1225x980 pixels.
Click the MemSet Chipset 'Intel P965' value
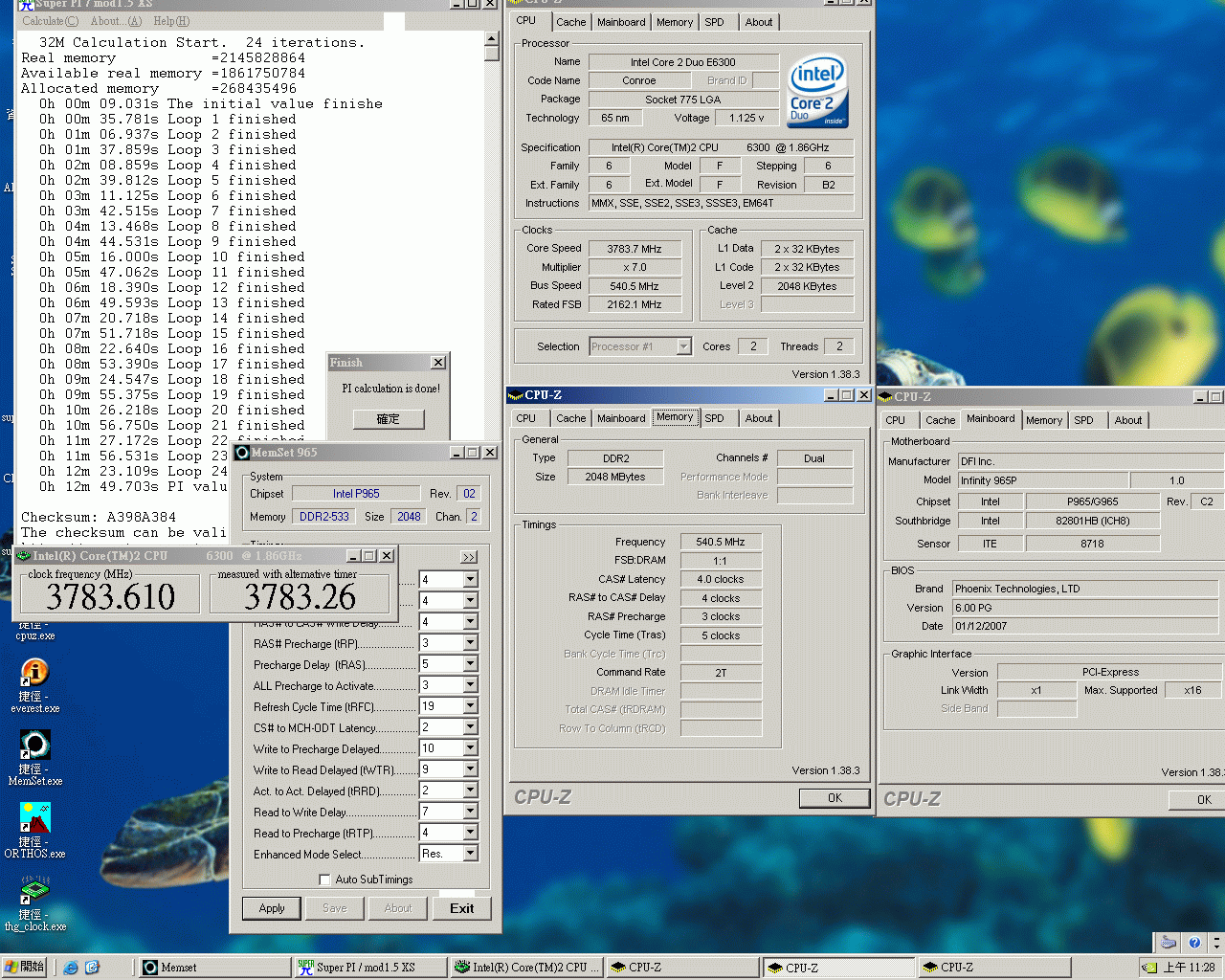click(x=356, y=494)
